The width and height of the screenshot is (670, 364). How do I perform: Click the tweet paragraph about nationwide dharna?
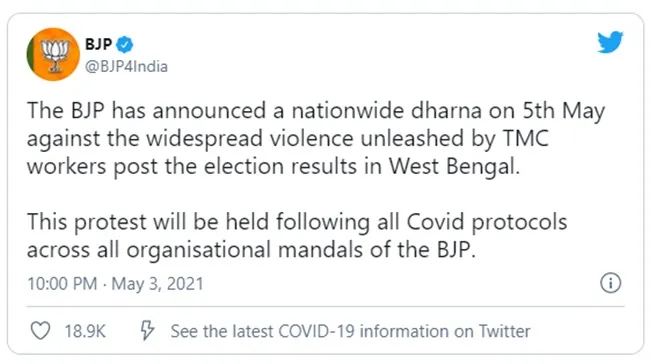pos(316,138)
